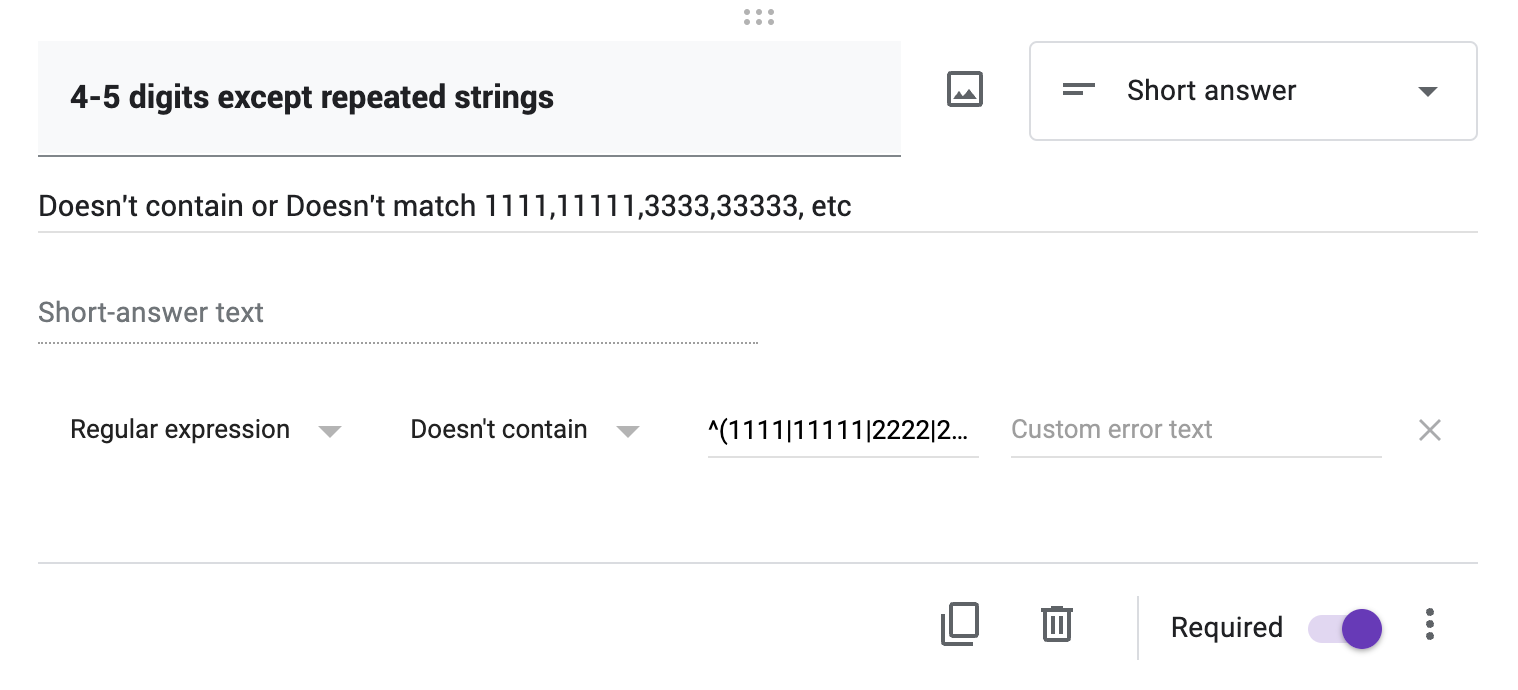
Task: Click the arrow next to Regular expression
Action: [329, 432]
